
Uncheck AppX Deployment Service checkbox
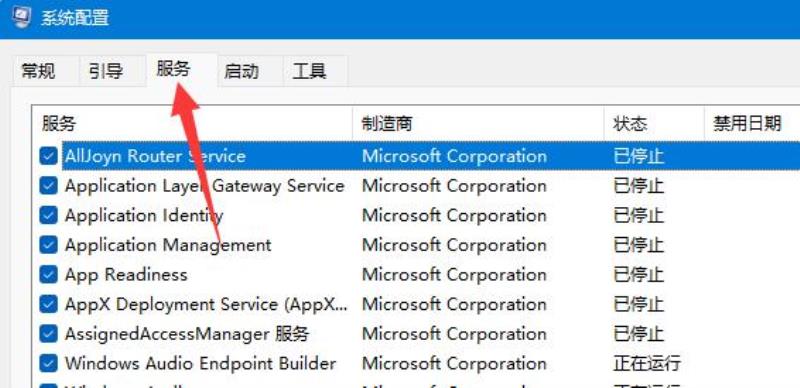tap(48, 304)
